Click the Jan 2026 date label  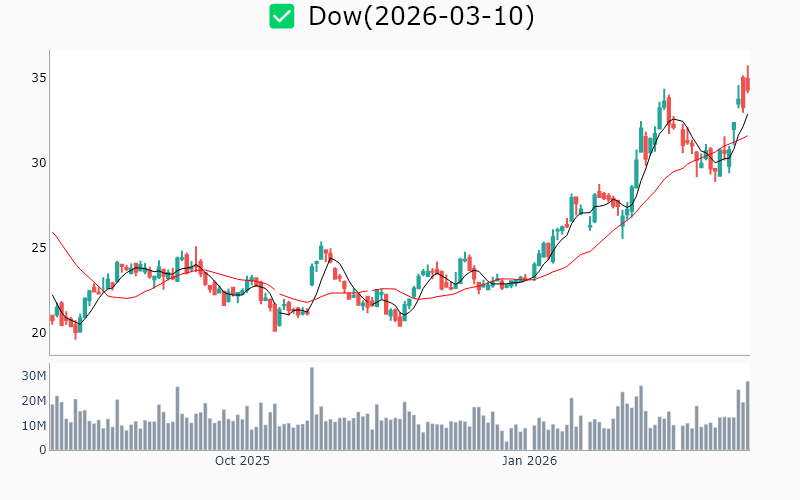coord(529,461)
